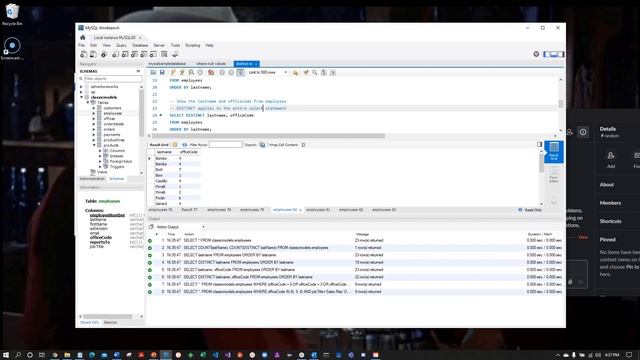640x360 pixels.
Task: Click the lastname column header
Action: [x=164, y=152]
